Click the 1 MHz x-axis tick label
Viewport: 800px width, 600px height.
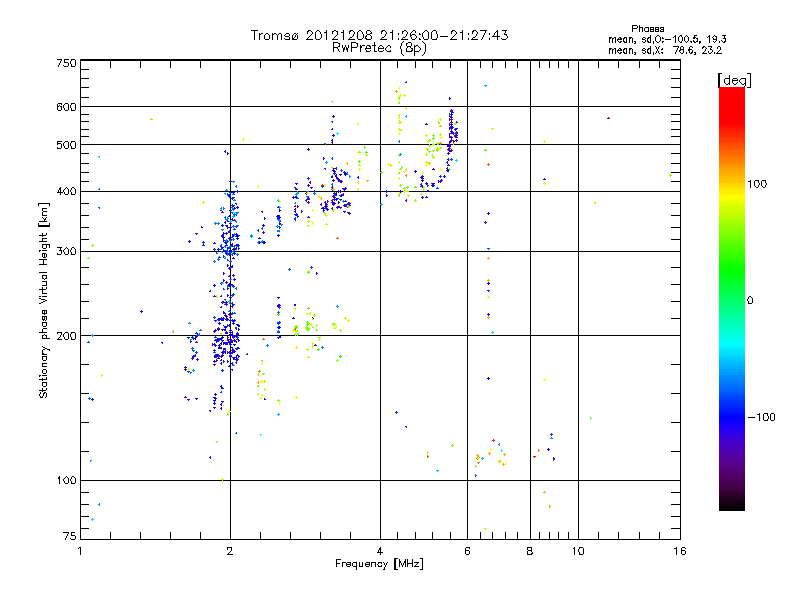[x=80, y=551]
